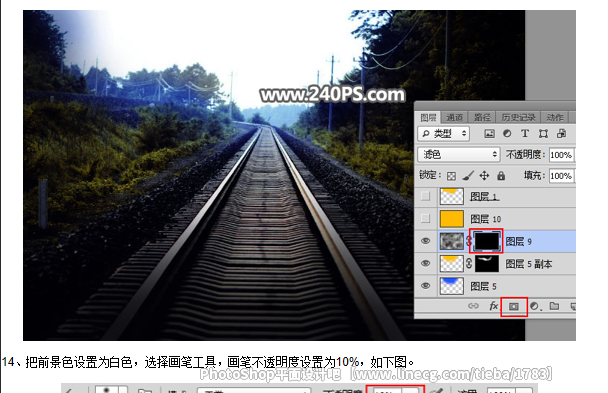This screenshot has height=393, width=608.
Task: Click the add layer mask button
Action: click(513, 307)
